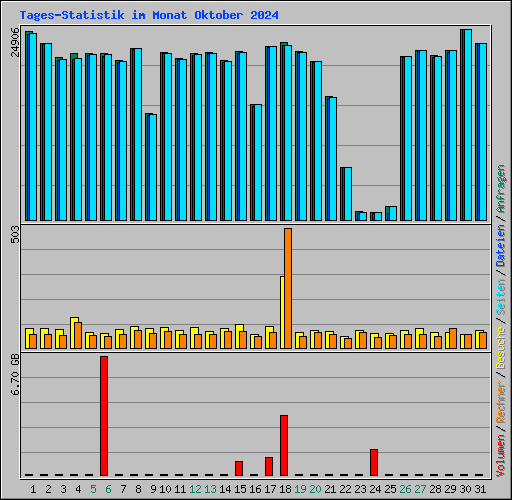Click the Rechner legend label
Image resolution: width=512 pixels, height=500 pixels.
(x=501, y=402)
